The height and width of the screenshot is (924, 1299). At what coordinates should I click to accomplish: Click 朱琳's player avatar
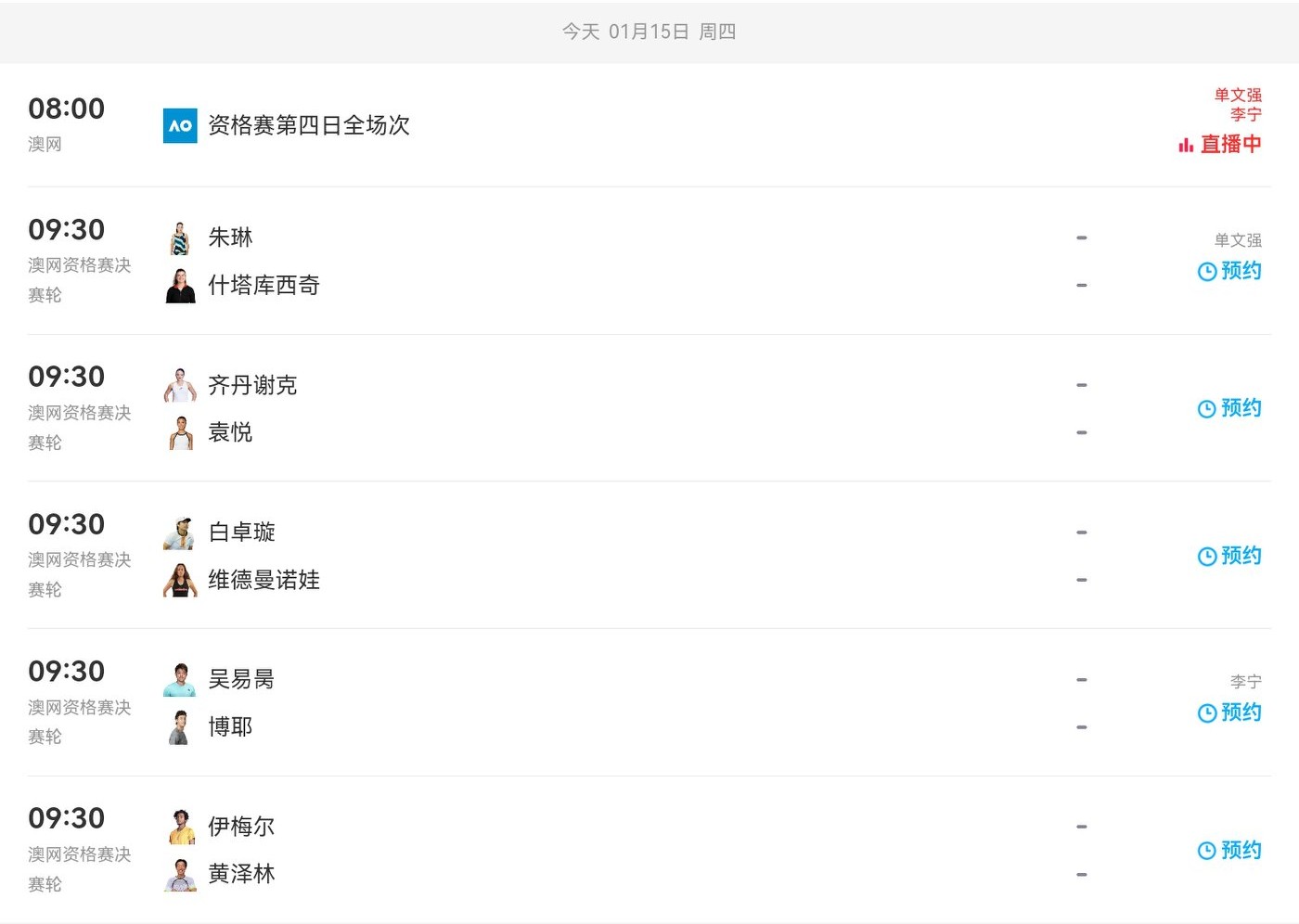click(181, 238)
